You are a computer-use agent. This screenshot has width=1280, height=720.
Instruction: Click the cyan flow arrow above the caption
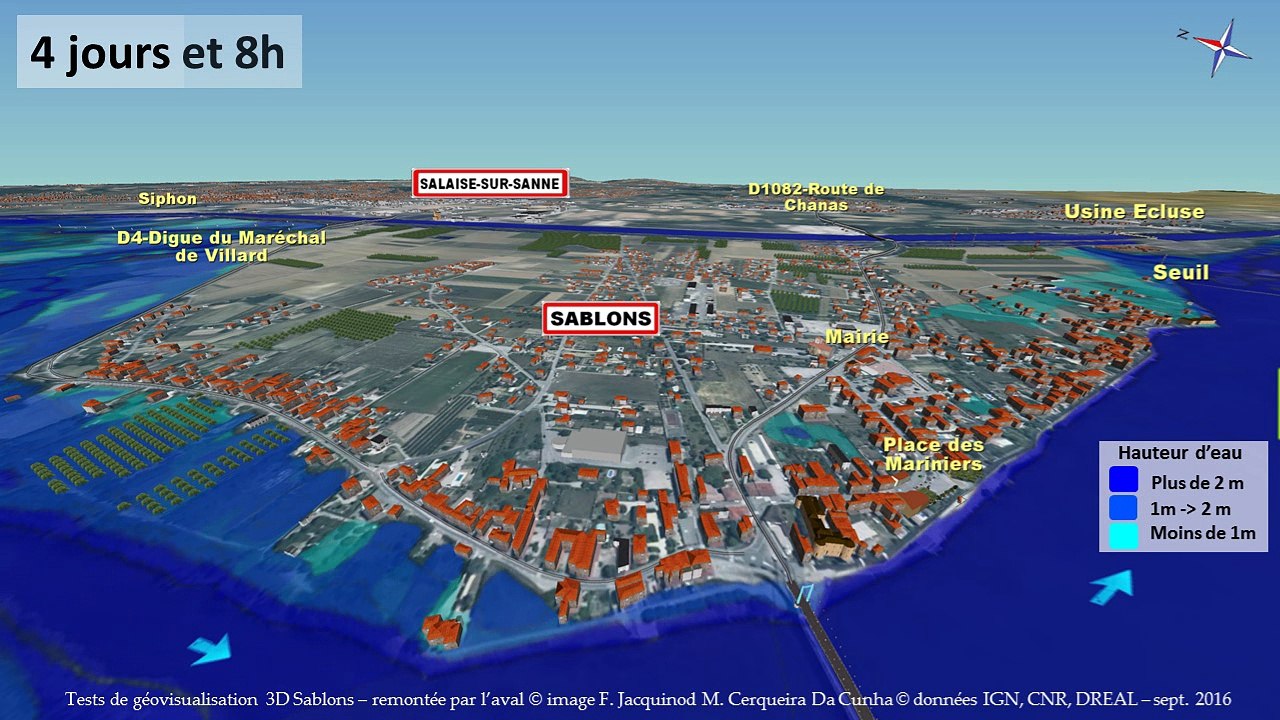coord(209,649)
